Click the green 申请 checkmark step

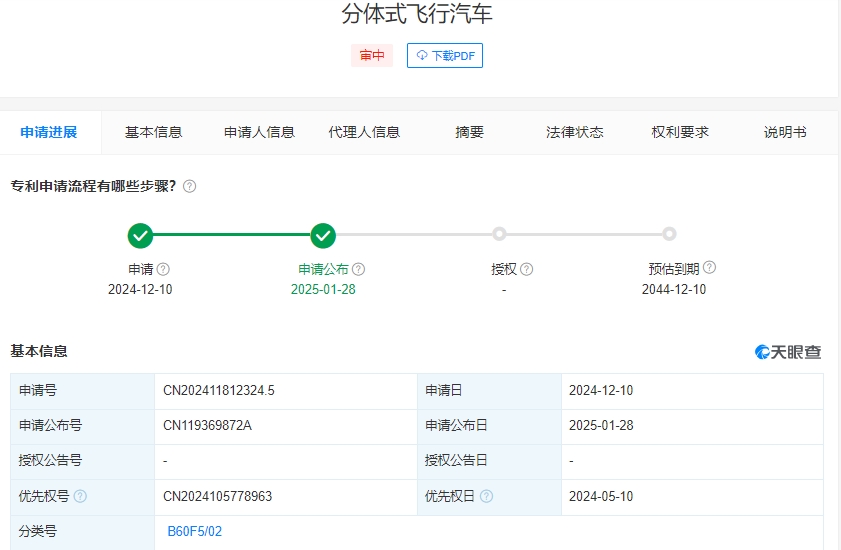pyautogui.click(x=140, y=236)
